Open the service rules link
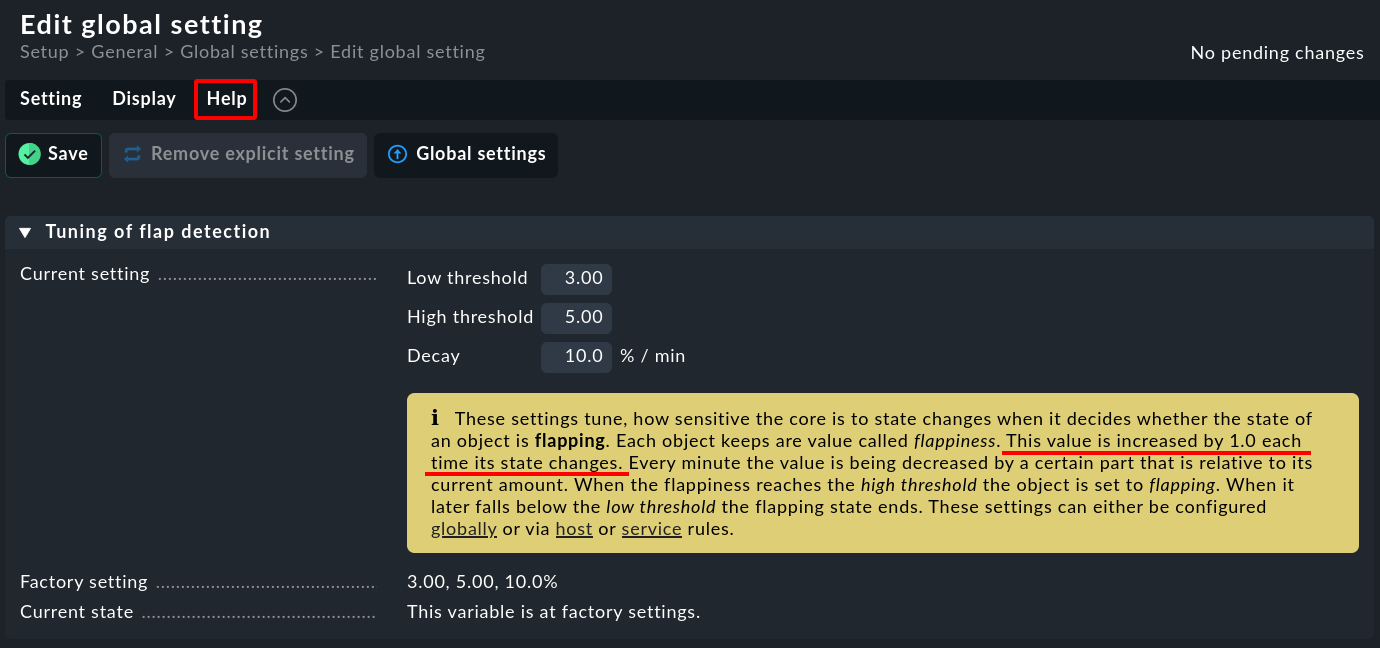Screen dimensions: 1380x648 [651, 528]
